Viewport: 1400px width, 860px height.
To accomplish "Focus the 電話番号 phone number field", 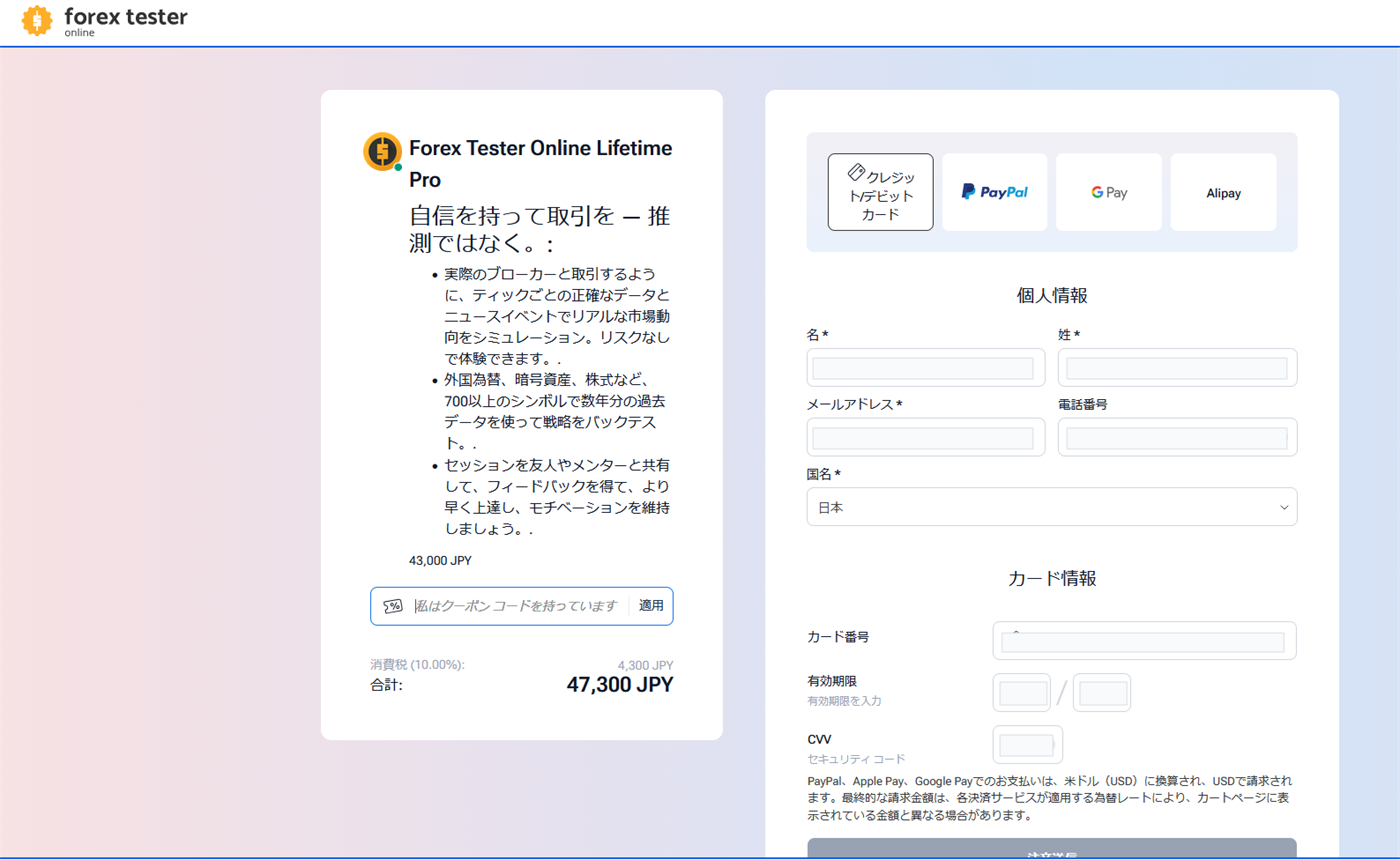I will [x=1178, y=437].
